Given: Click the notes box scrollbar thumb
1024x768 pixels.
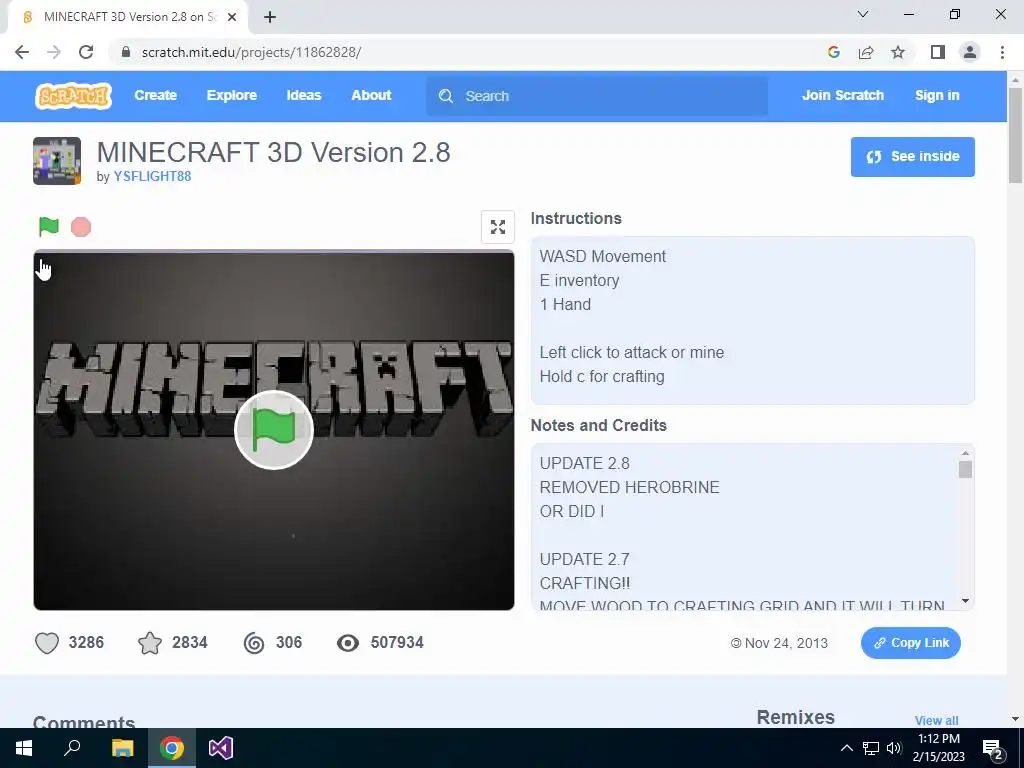Looking at the screenshot, I should coord(965,469).
